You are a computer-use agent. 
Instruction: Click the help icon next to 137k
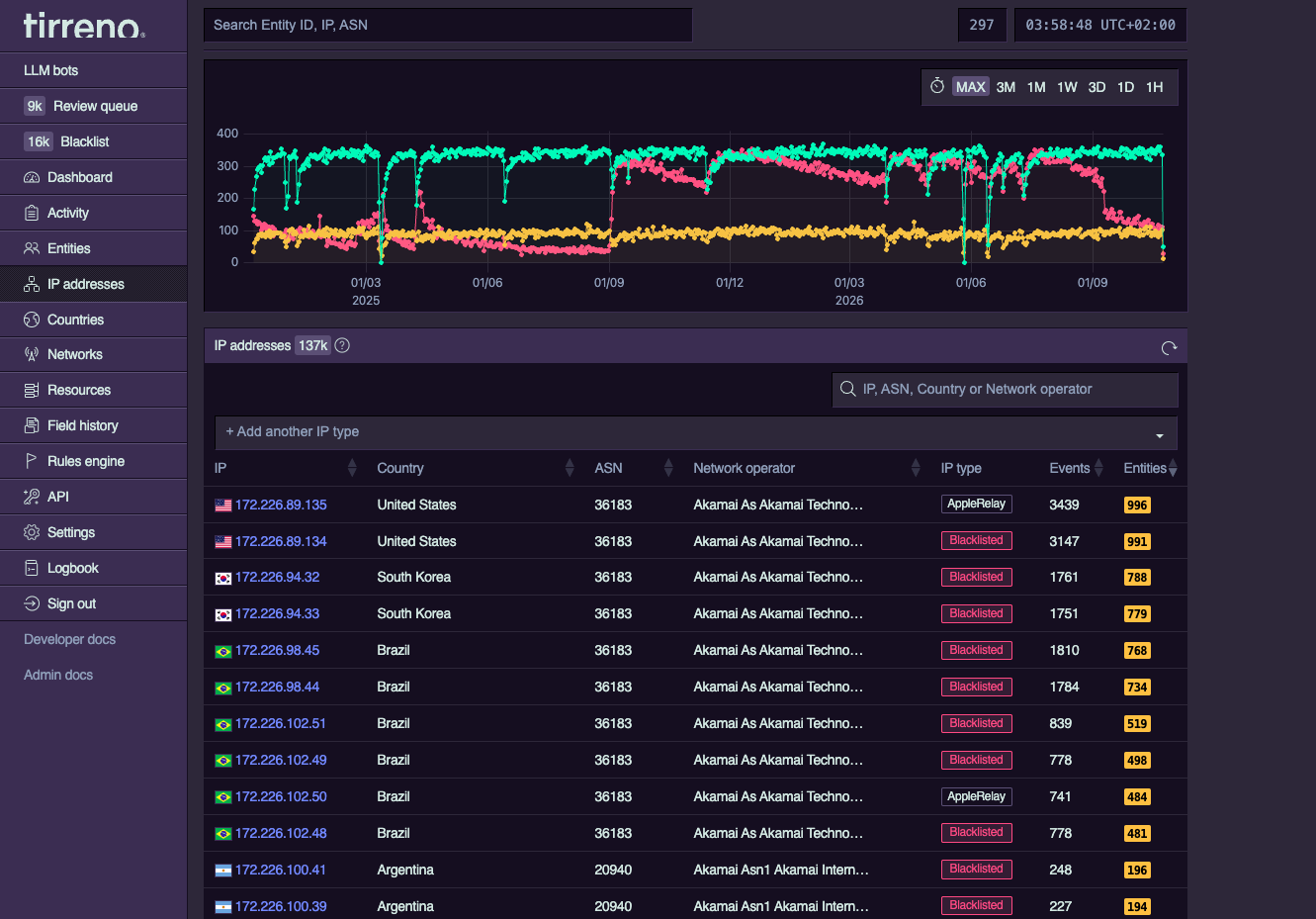(342, 345)
